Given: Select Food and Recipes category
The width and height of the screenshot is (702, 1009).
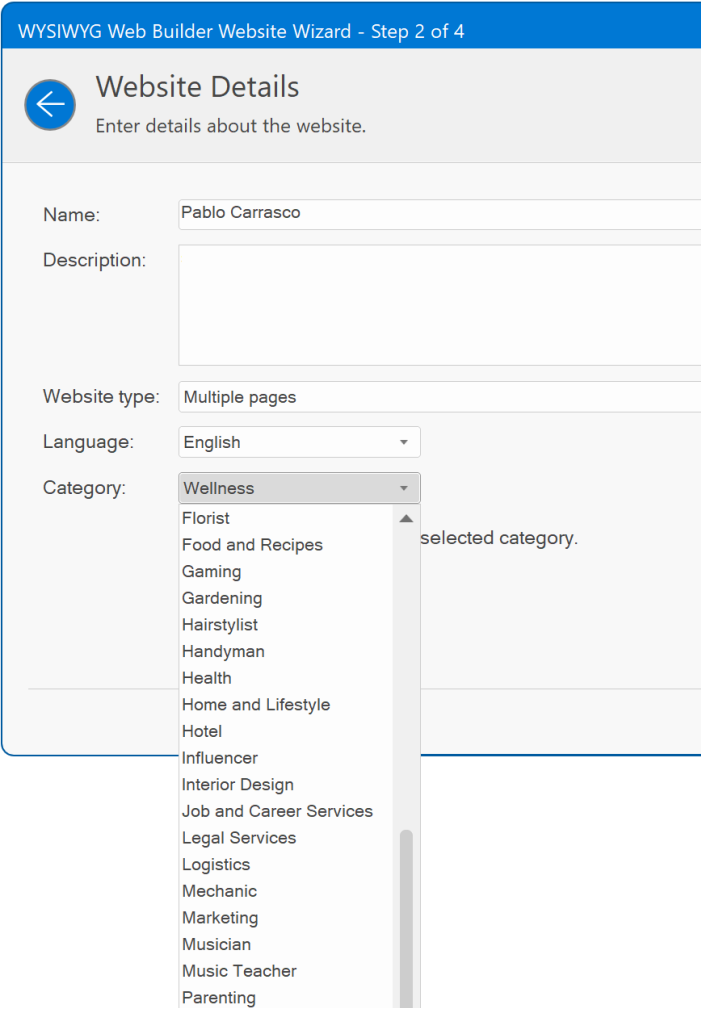Looking at the screenshot, I should [x=286, y=545].
